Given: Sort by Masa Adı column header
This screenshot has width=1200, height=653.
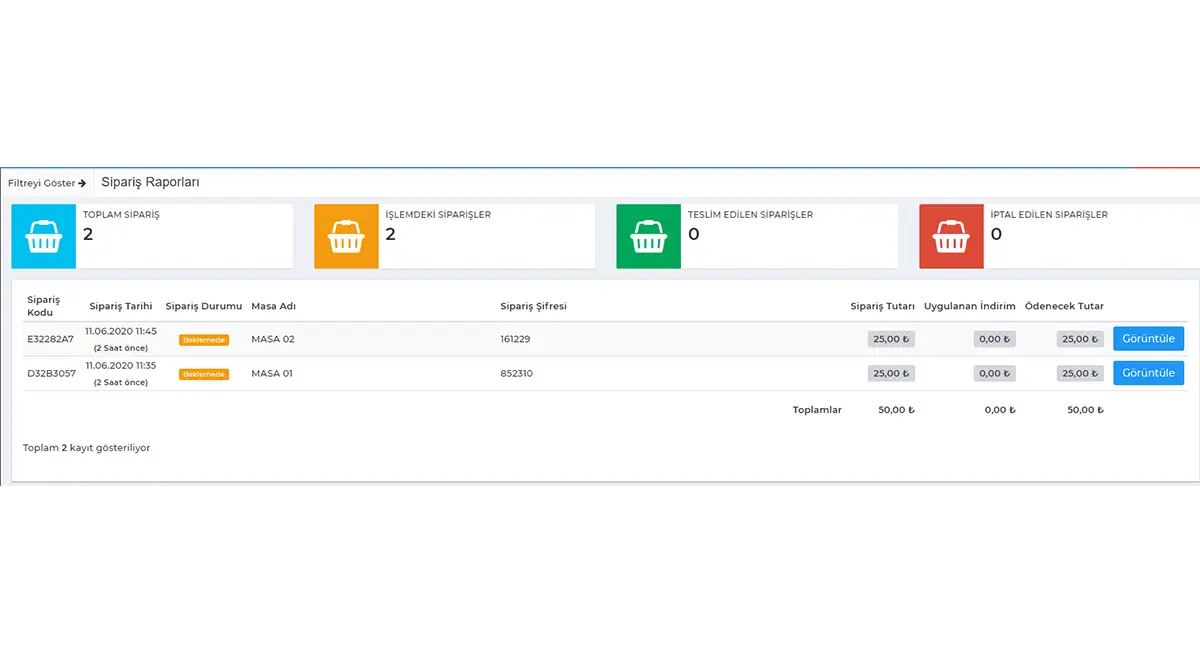Looking at the screenshot, I should click(274, 306).
